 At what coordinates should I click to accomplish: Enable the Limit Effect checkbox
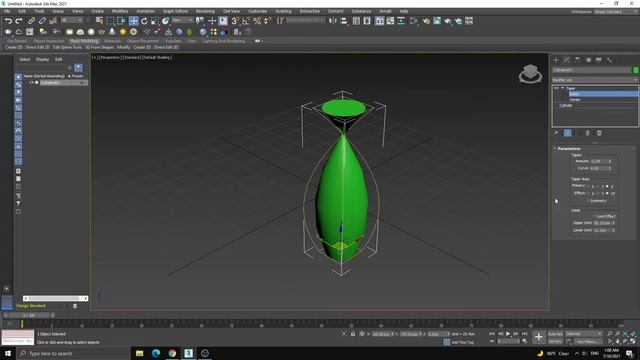pyautogui.click(x=595, y=216)
